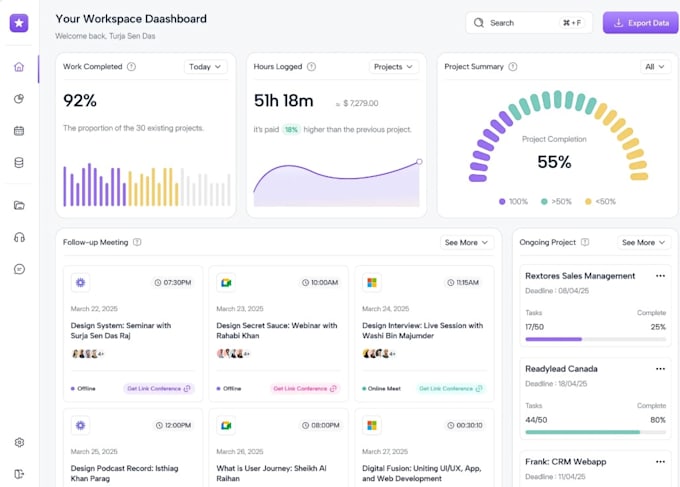Open the pie chart analytics sidebar icon
The image size is (680, 487).
tap(19, 99)
